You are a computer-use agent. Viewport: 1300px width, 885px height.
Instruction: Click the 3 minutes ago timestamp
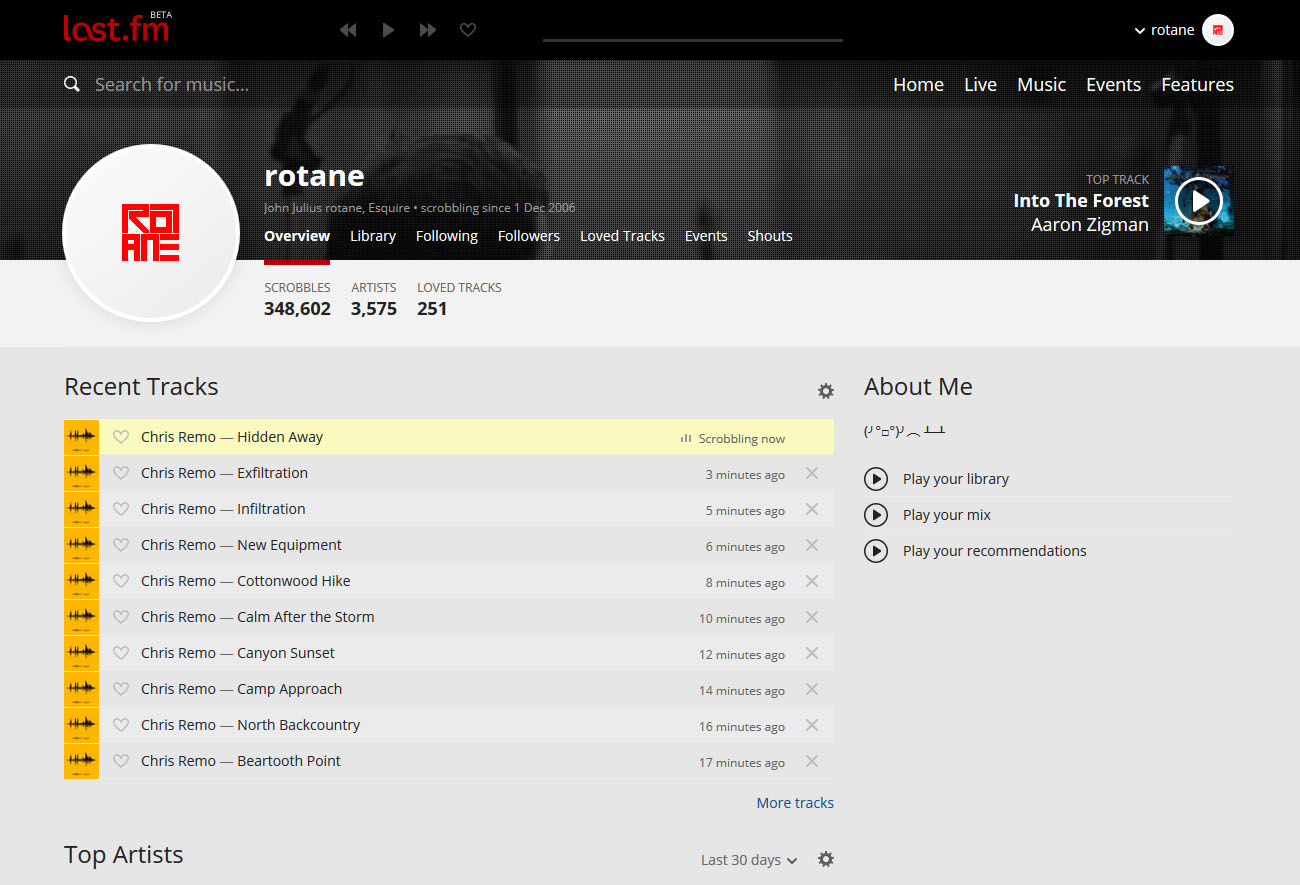coord(745,475)
